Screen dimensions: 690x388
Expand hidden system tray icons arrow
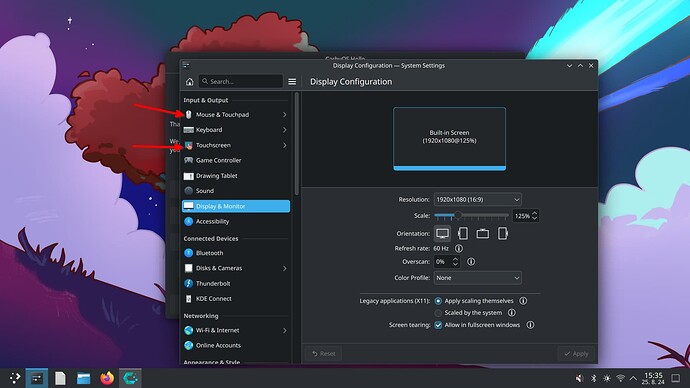633,378
